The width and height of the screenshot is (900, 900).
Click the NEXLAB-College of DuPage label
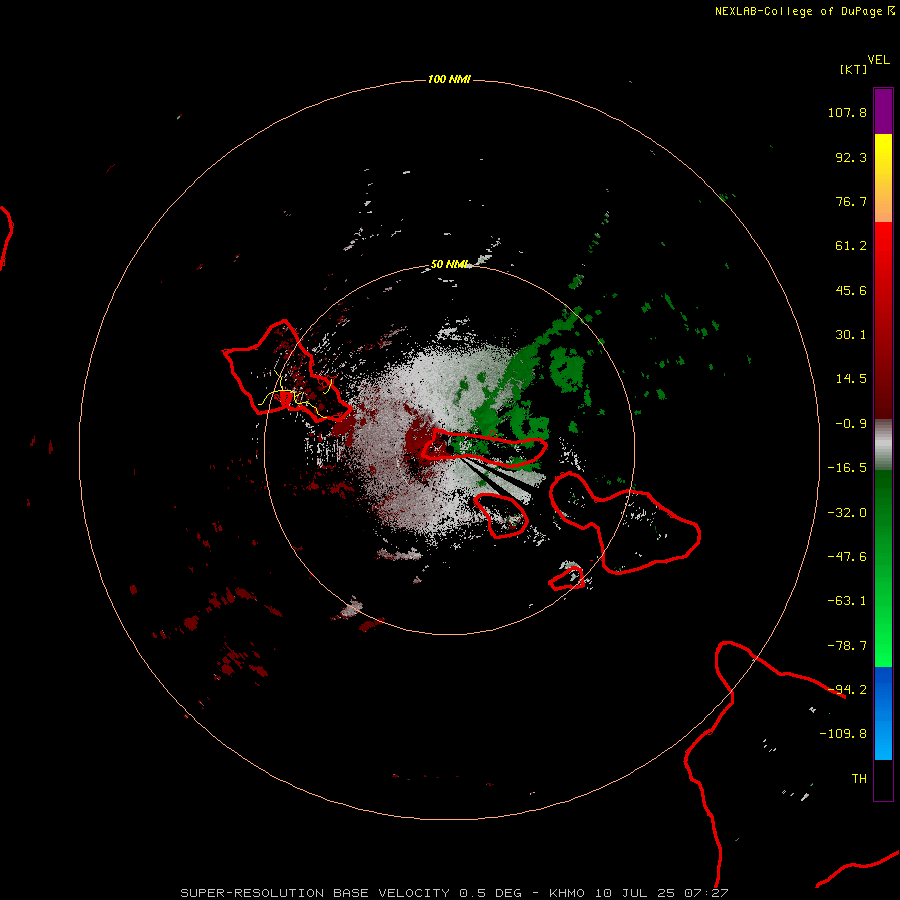(798, 11)
